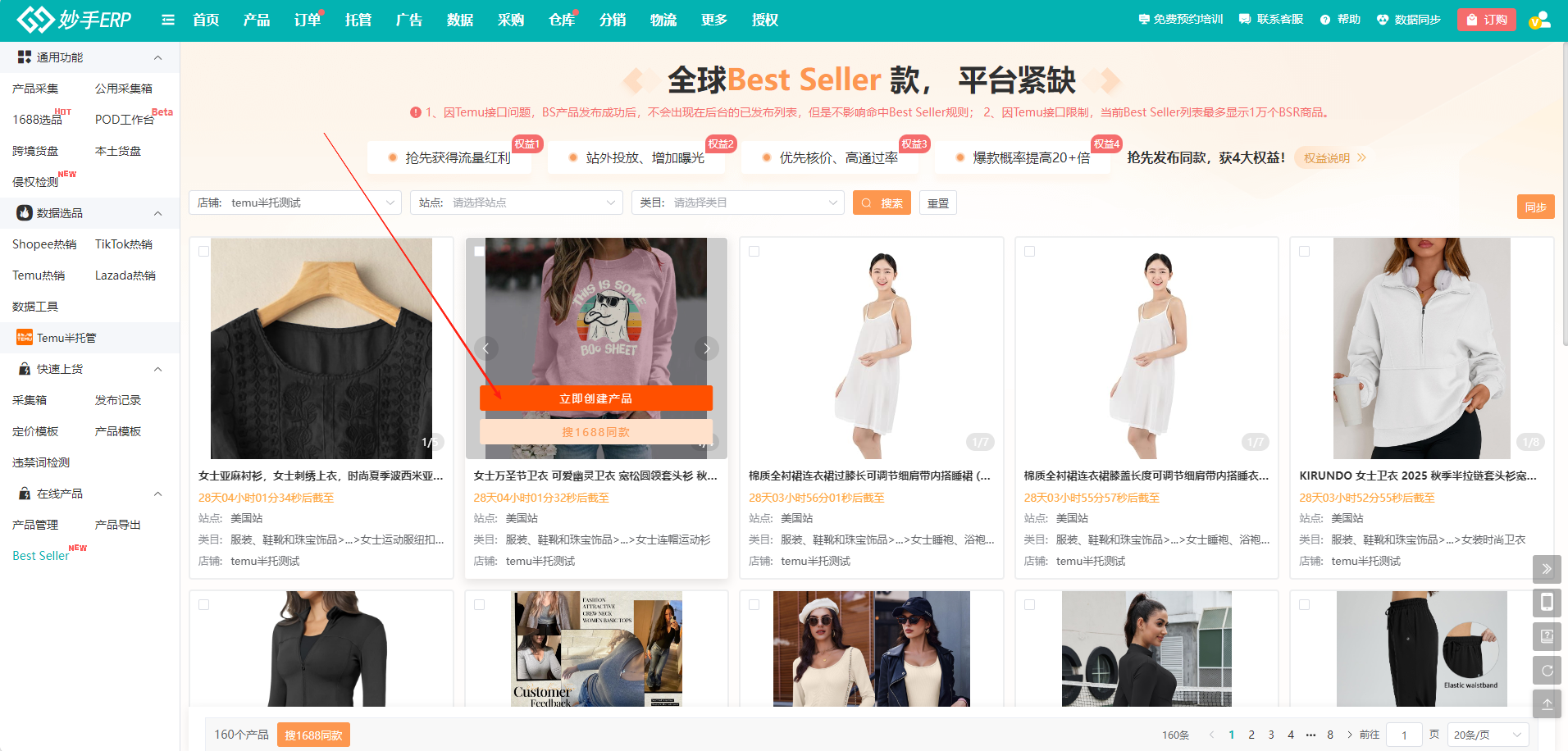Show next image on the pink sweatshirt card
1568x751 pixels.
coord(707,348)
